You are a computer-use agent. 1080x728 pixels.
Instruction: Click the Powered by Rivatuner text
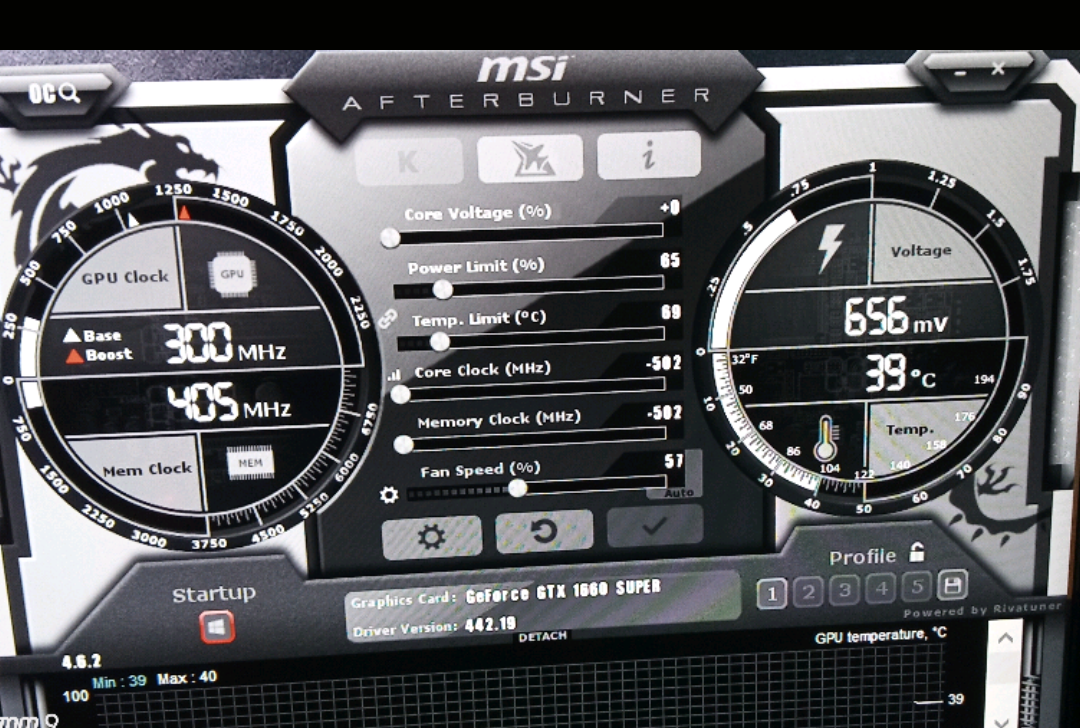[983, 610]
